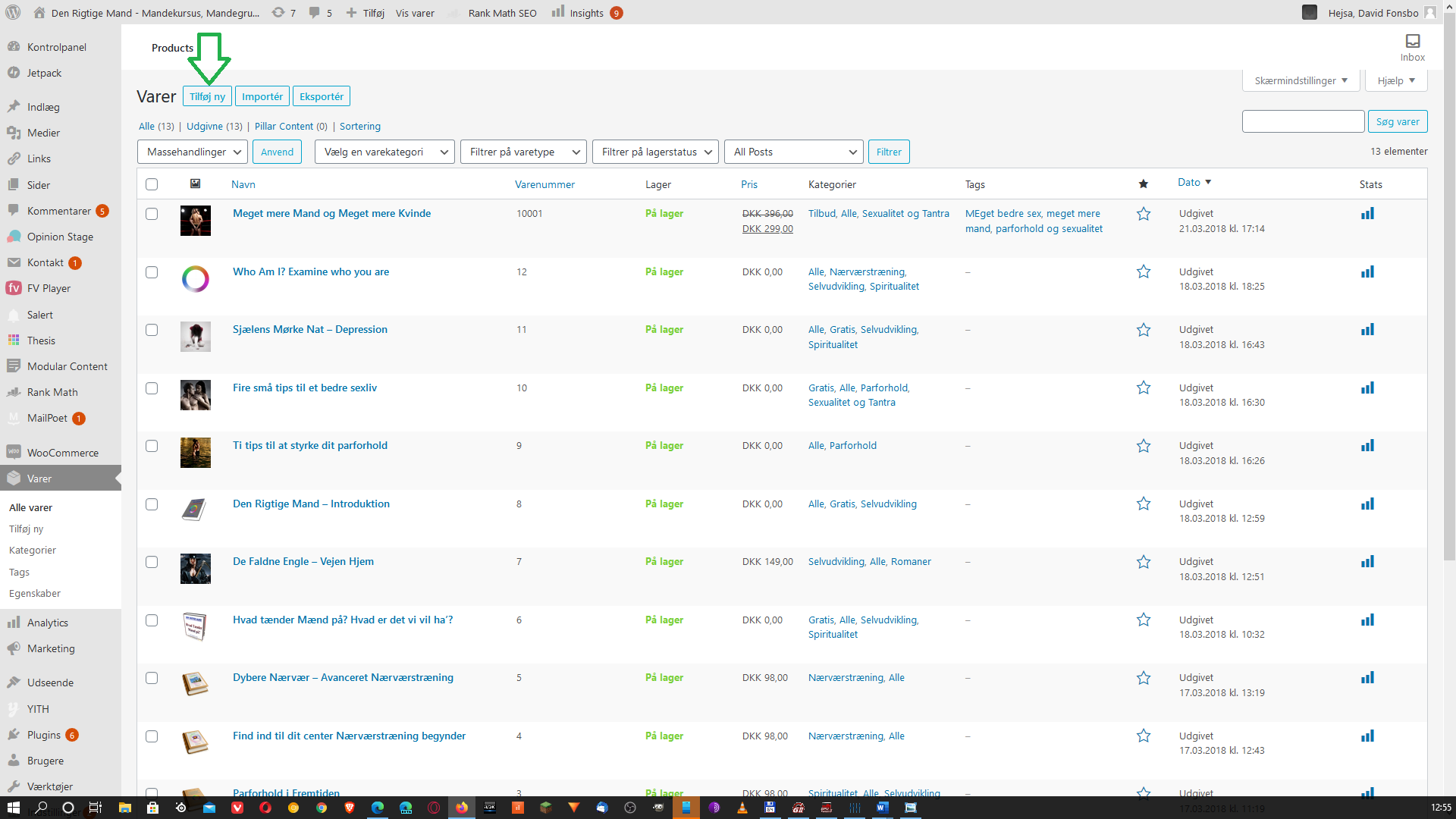Select Kategorier submenu item under Varer
The image size is (1456, 819).
33,550
